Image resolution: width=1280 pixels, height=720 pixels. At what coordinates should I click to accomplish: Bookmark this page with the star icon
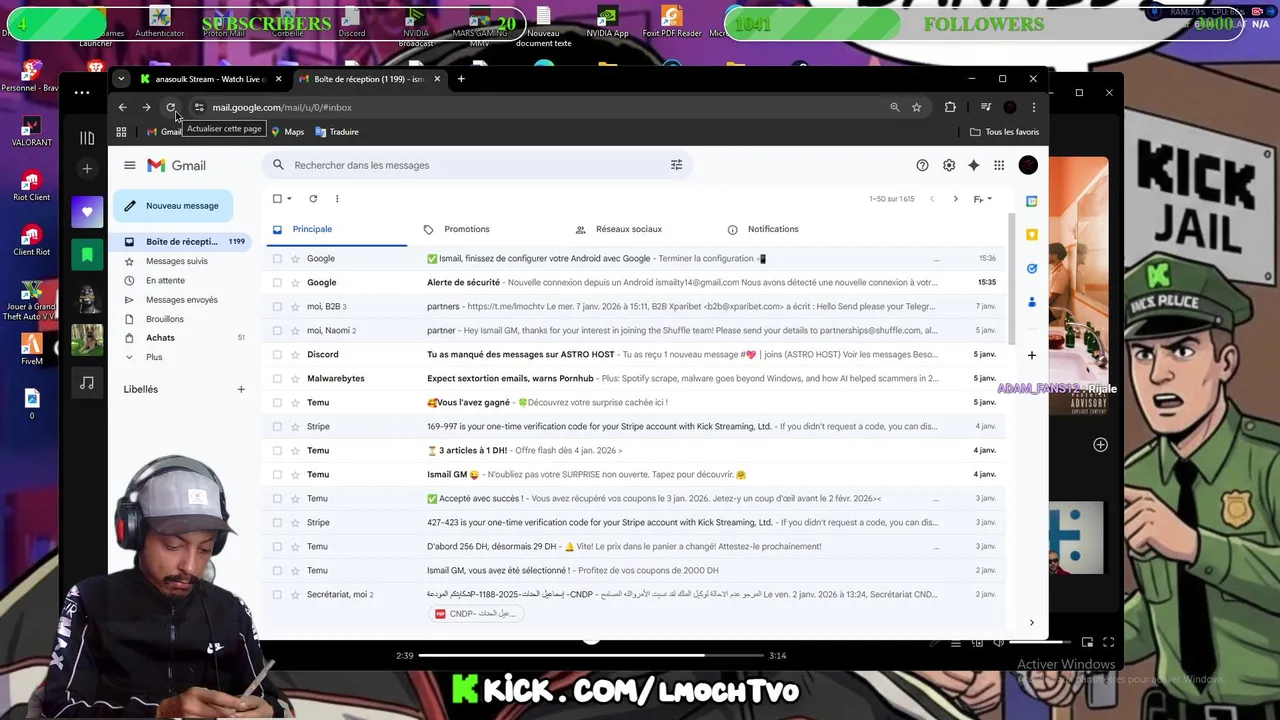(x=916, y=107)
